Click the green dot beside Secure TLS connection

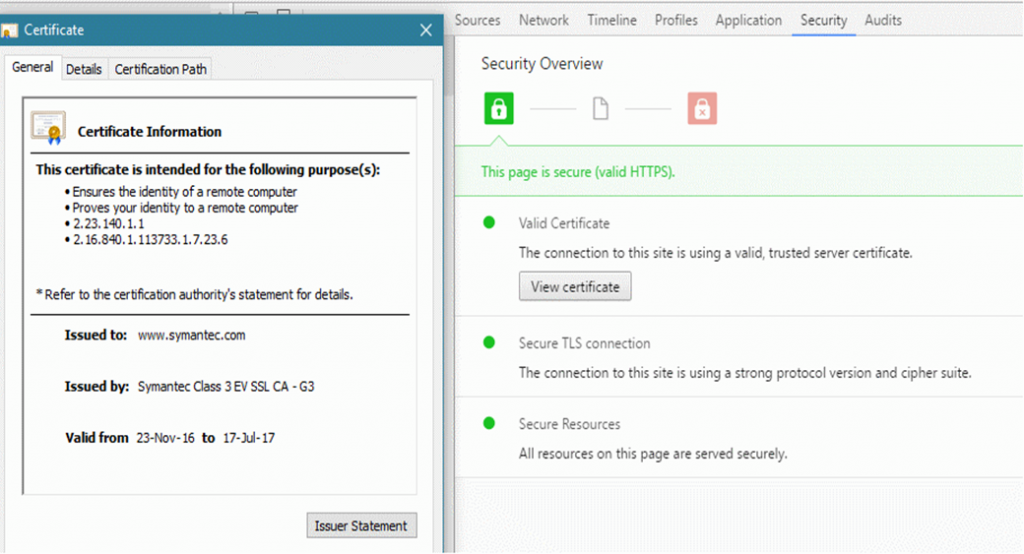489,343
